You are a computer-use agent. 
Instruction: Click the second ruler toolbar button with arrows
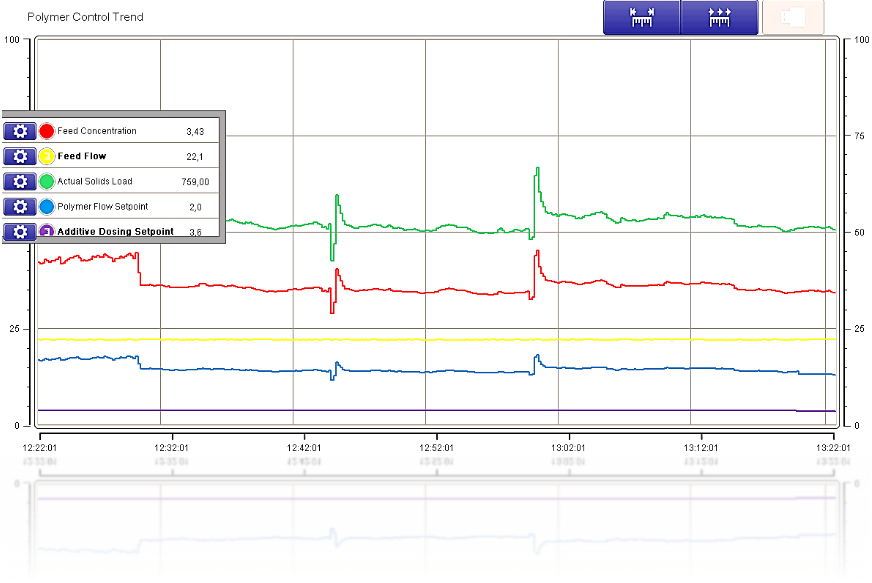[718, 18]
